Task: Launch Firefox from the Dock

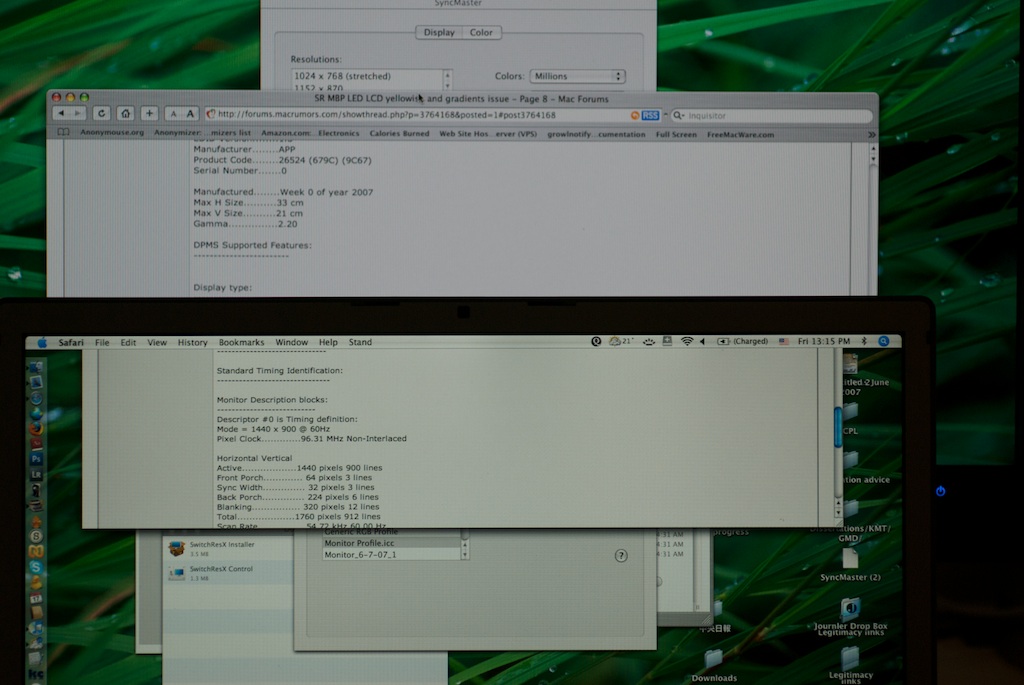Action: [37, 428]
